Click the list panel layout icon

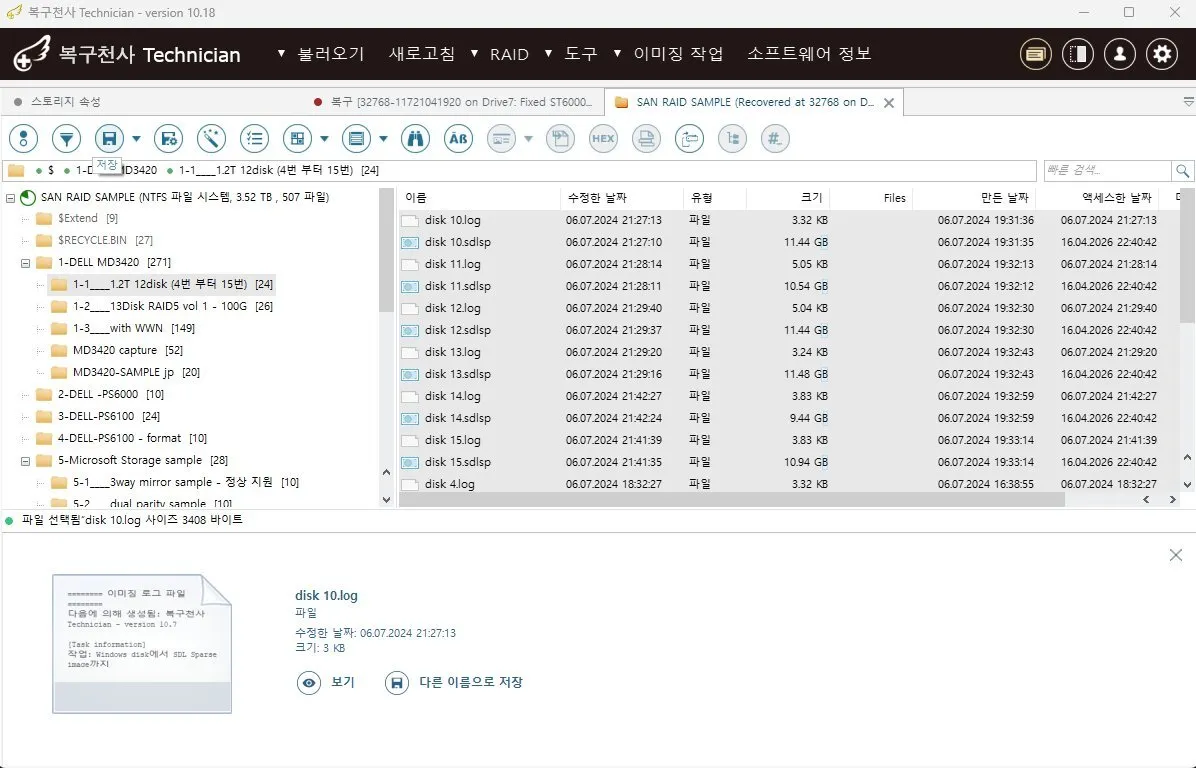356,139
